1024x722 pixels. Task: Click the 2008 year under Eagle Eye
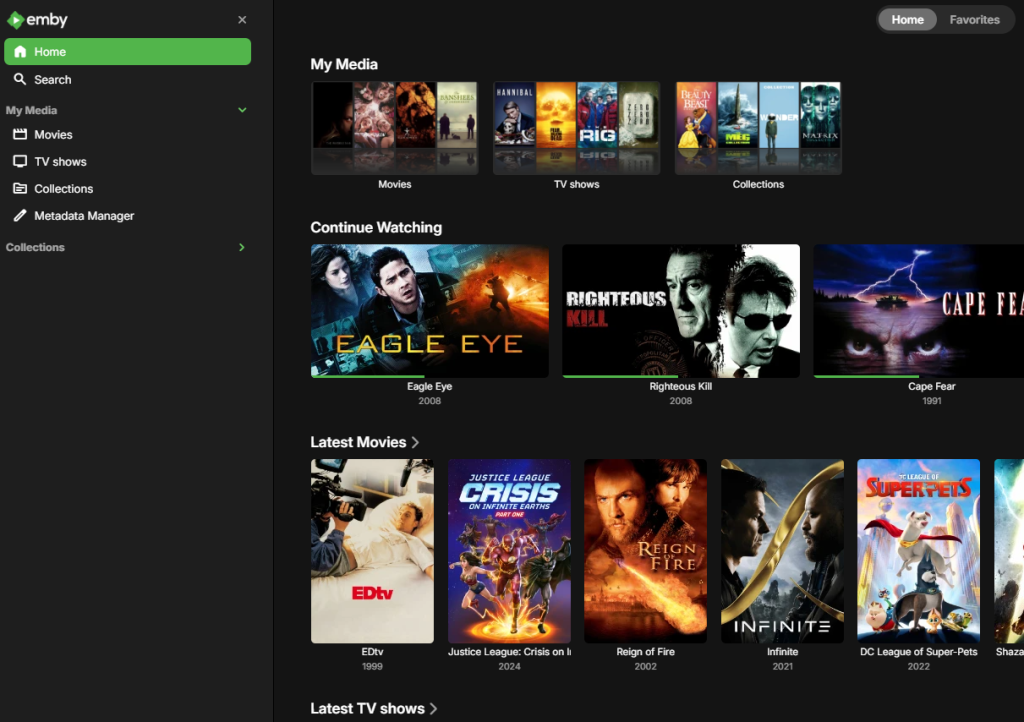pos(430,401)
